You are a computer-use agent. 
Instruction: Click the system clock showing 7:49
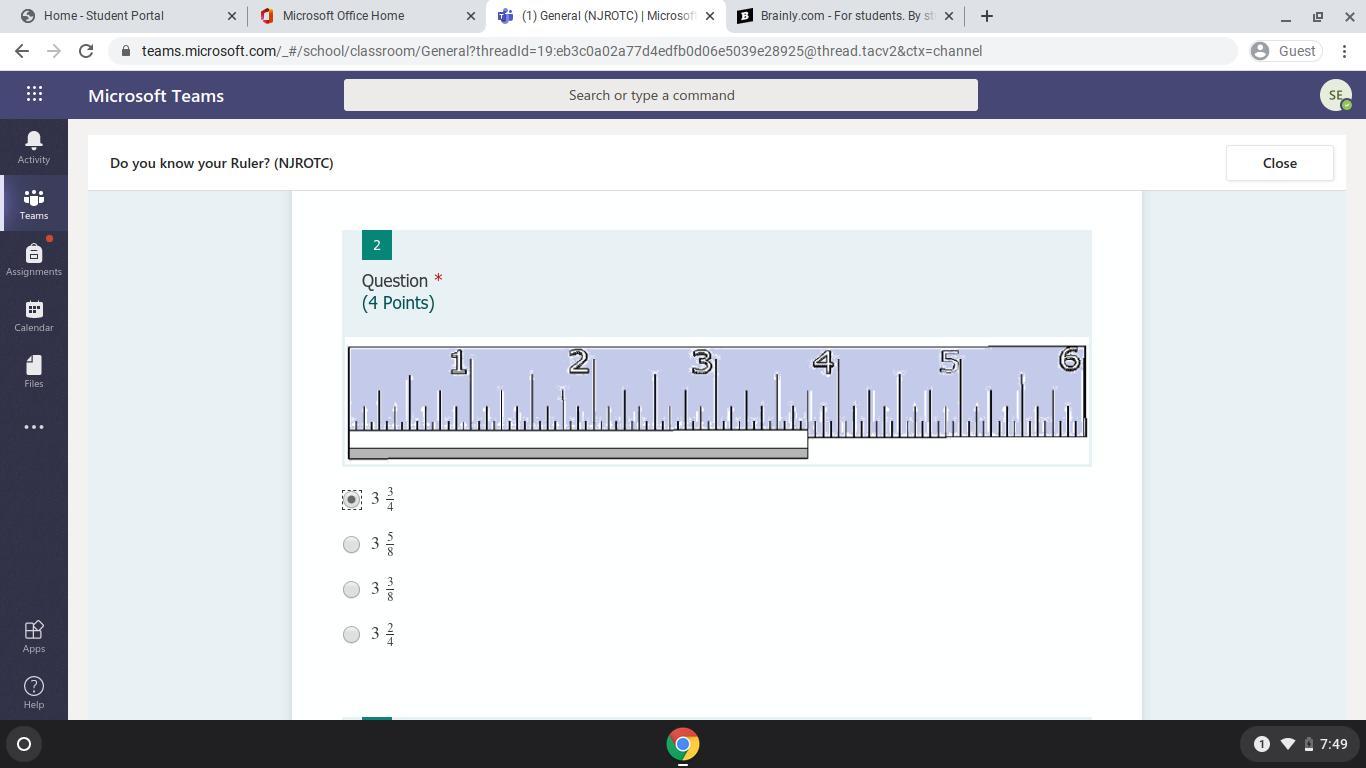tap(1334, 744)
